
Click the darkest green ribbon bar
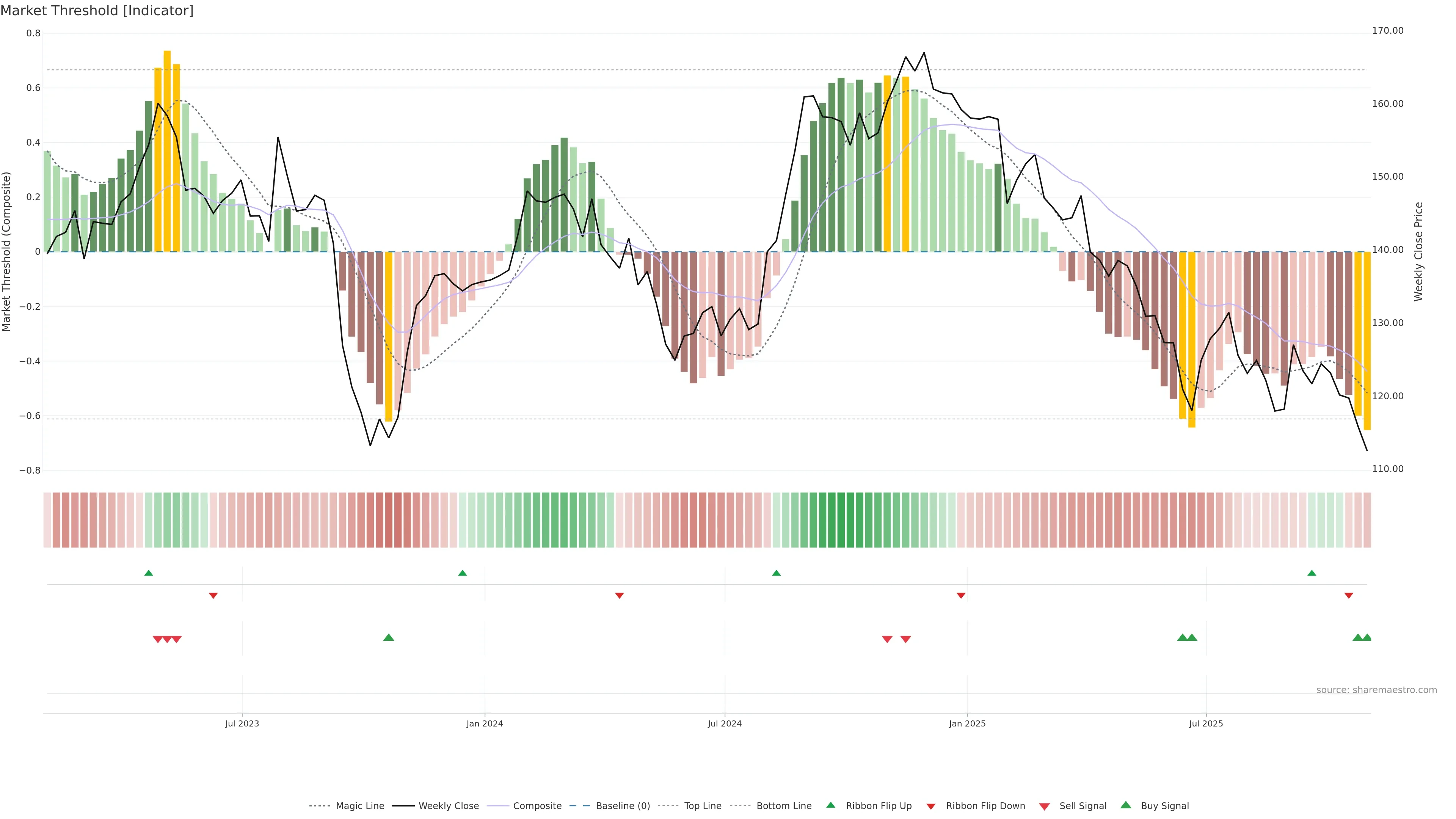(x=841, y=520)
